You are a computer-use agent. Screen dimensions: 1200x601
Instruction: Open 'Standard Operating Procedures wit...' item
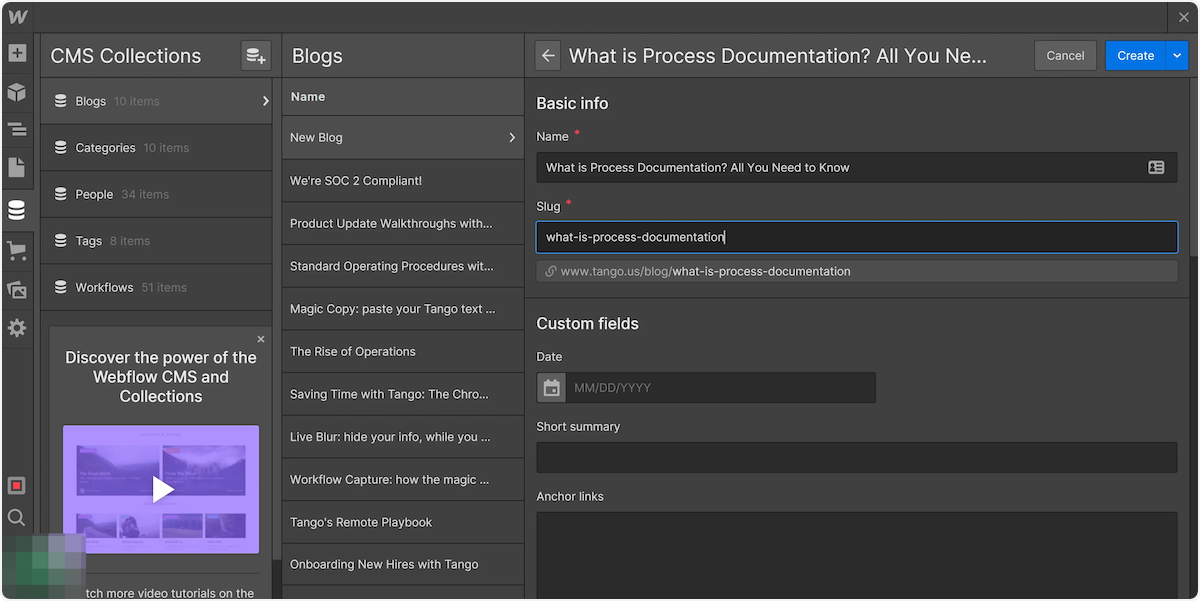403,266
